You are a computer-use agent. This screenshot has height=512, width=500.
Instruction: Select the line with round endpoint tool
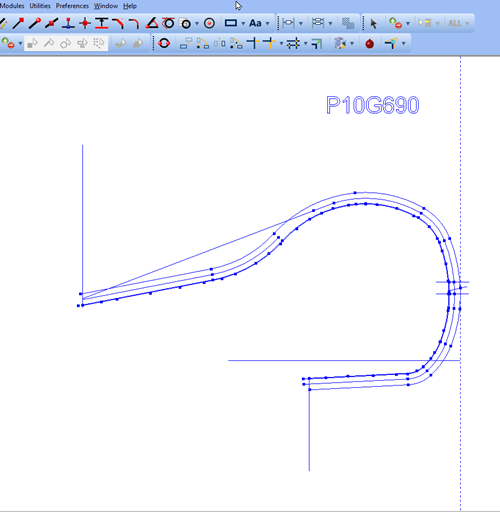coord(35,23)
